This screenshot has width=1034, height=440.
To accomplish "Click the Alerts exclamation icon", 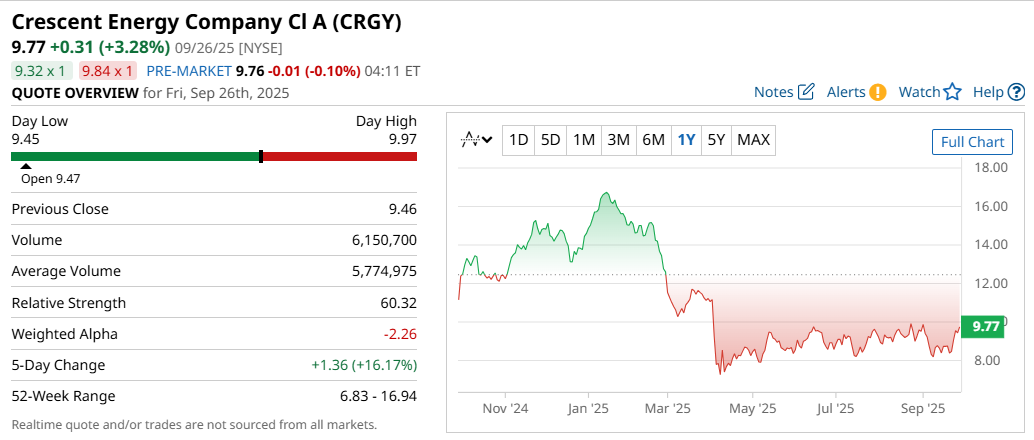I will pyautogui.click(x=878, y=92).
